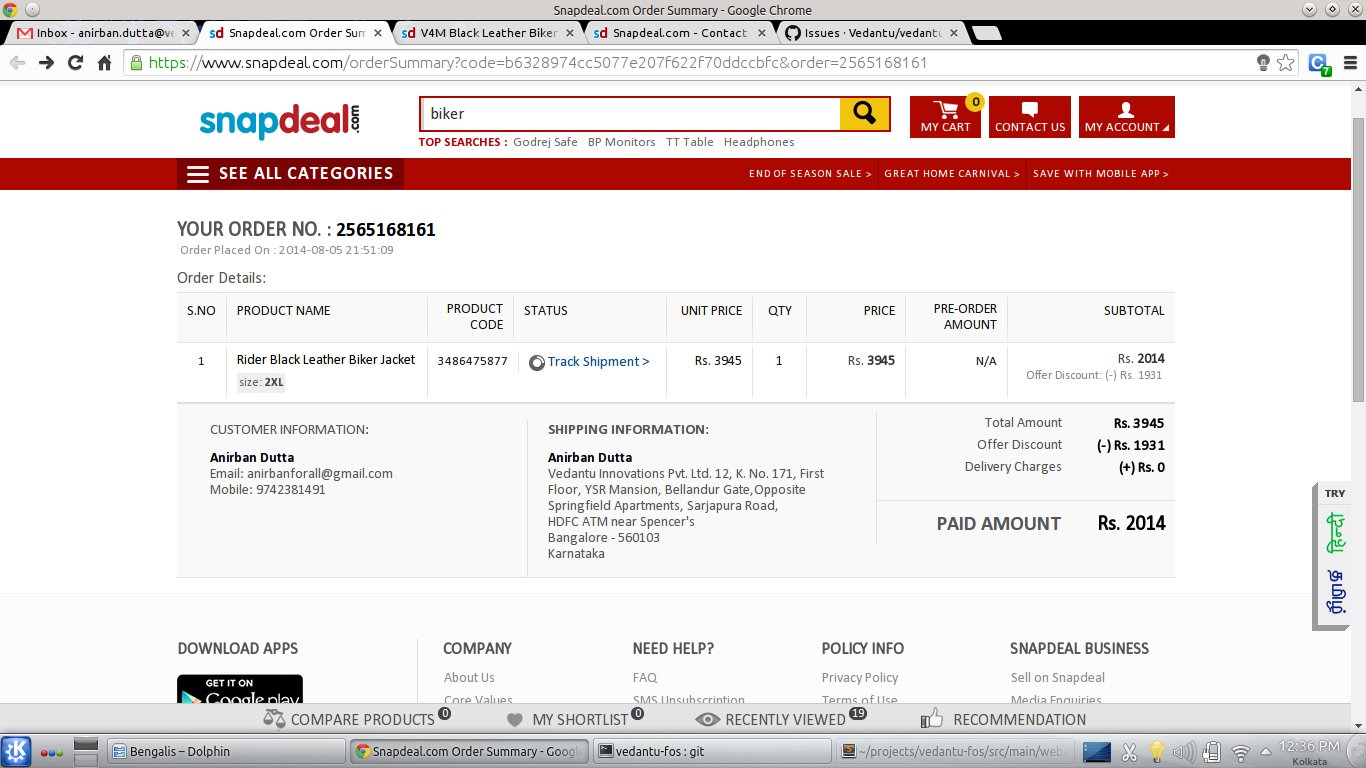Expand the See All Categories menu

[x=291, y=174]
